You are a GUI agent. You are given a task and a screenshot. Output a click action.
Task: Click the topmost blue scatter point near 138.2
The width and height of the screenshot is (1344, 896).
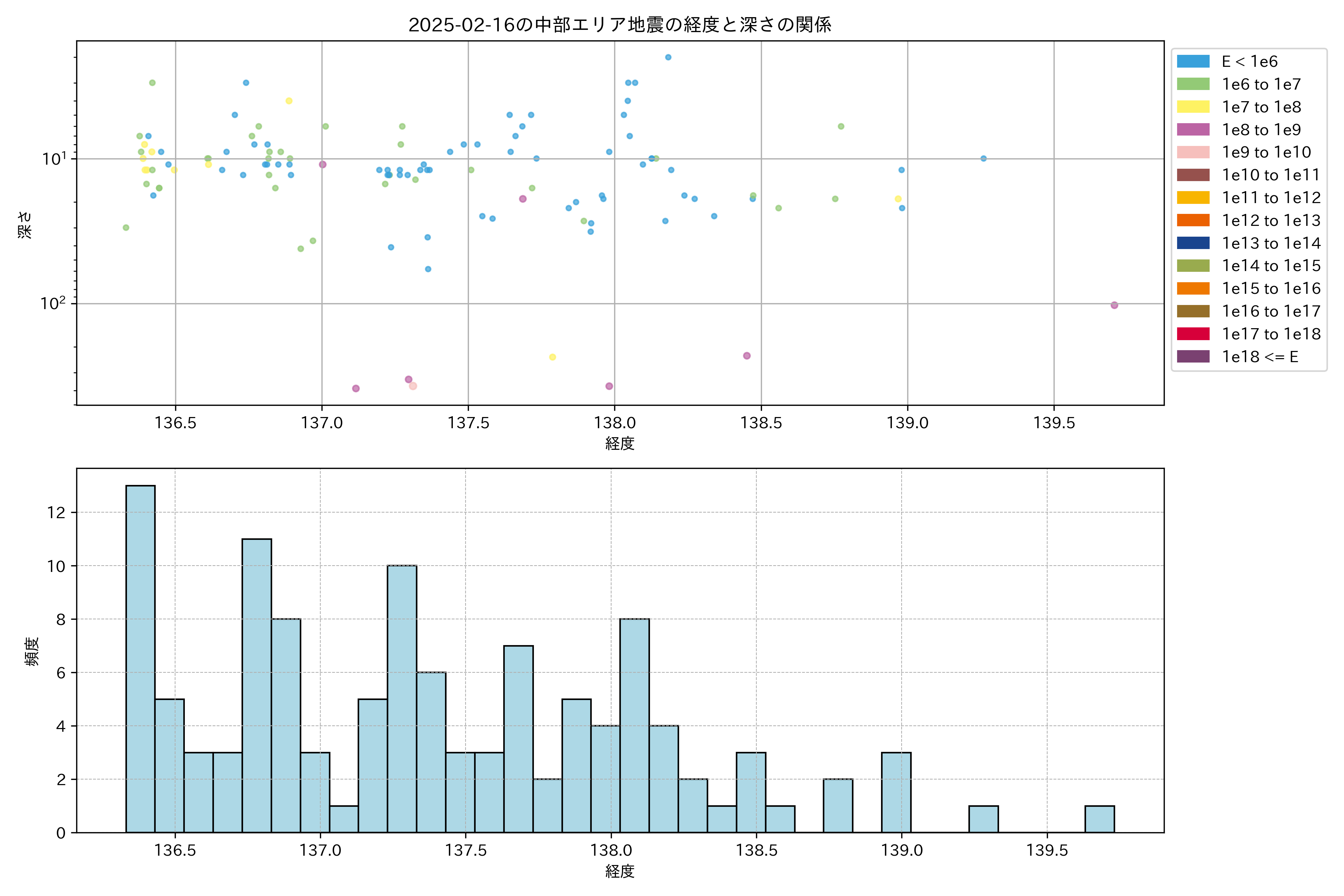[668, 57]
